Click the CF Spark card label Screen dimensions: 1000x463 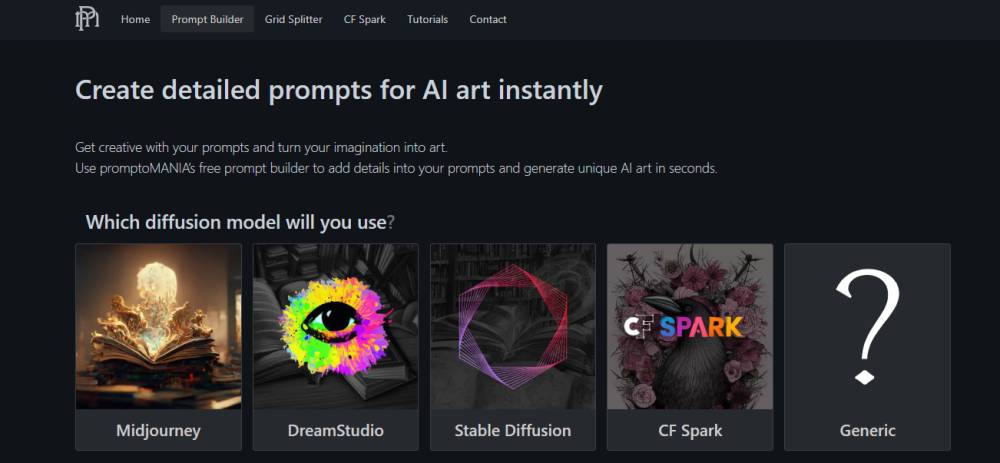tap(690, 430)
